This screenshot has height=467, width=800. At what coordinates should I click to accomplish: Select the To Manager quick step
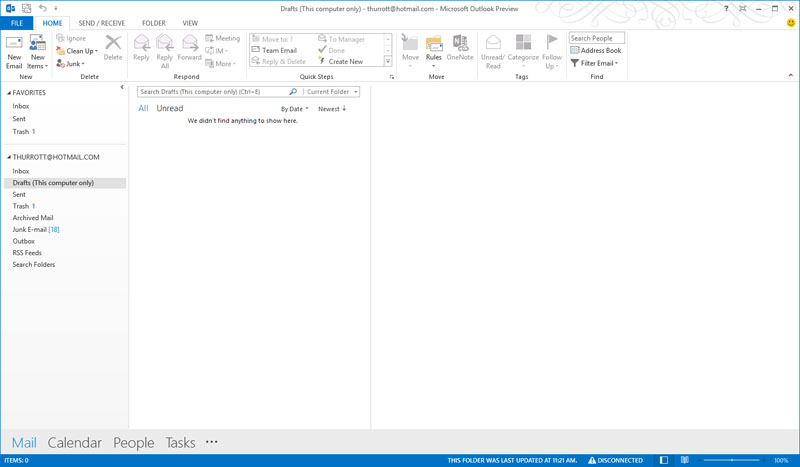341,39
